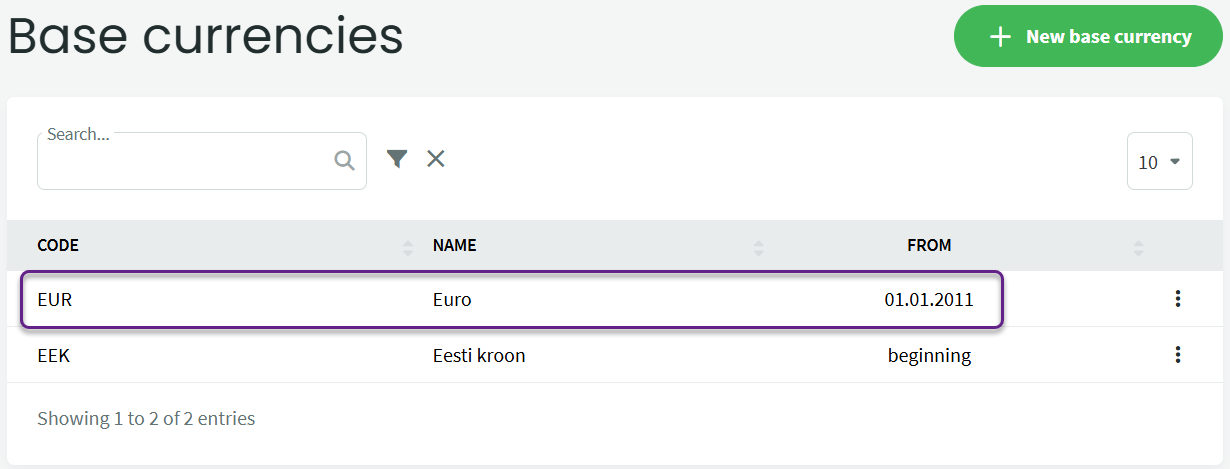Sort by FROM column arrows
Image resolution: width=1230 pixels, height=469 pixels.
pos(1138,246)
